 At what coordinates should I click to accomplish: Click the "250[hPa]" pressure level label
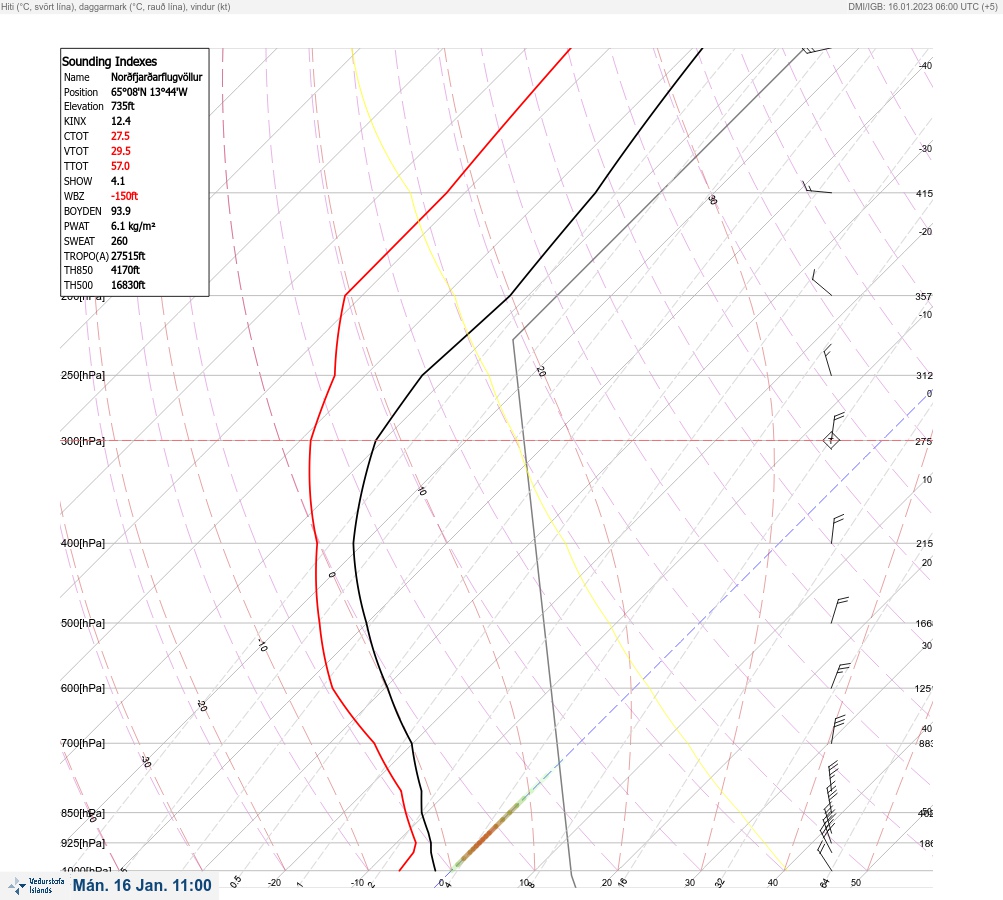83,375
